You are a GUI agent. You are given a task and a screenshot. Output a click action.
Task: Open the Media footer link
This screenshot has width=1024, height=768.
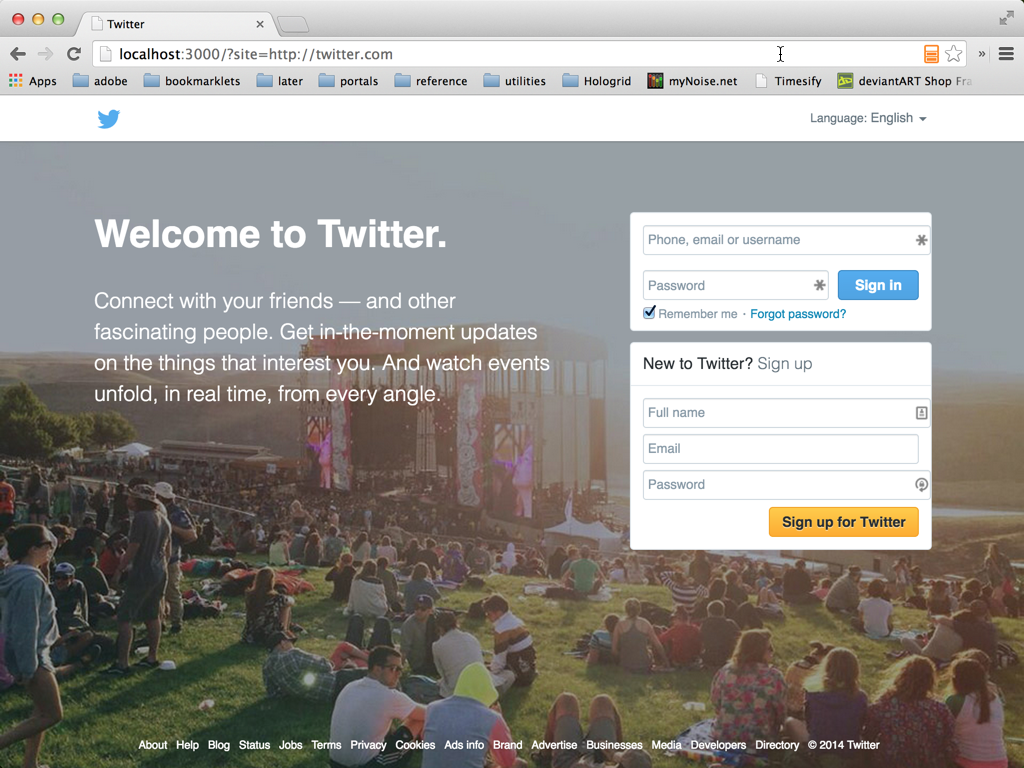667,745
